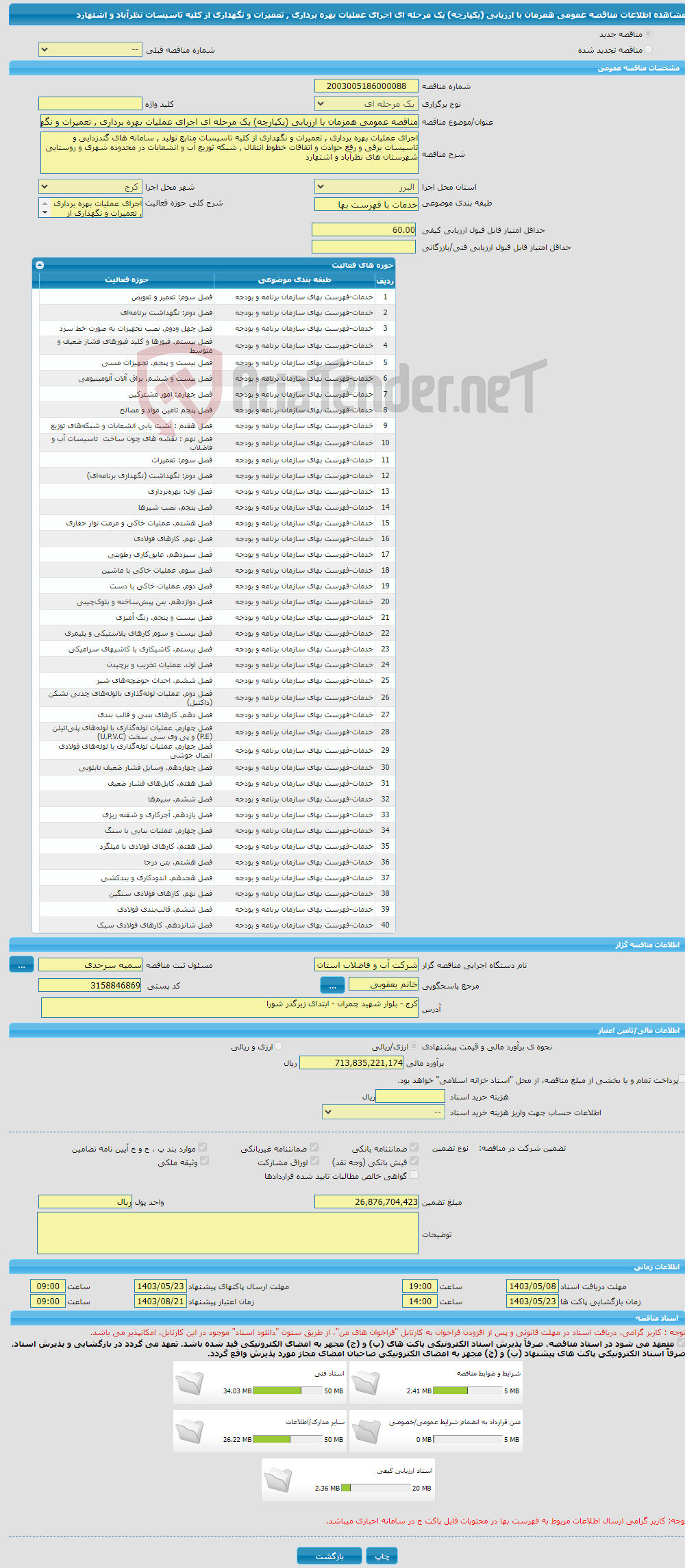
Task: Click the عنوان/موضوع مناقصه field
Action: coord(229,121)
